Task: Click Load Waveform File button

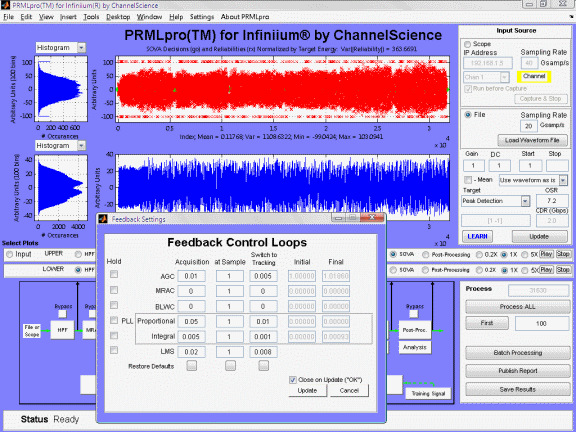Action: point(532,140)
